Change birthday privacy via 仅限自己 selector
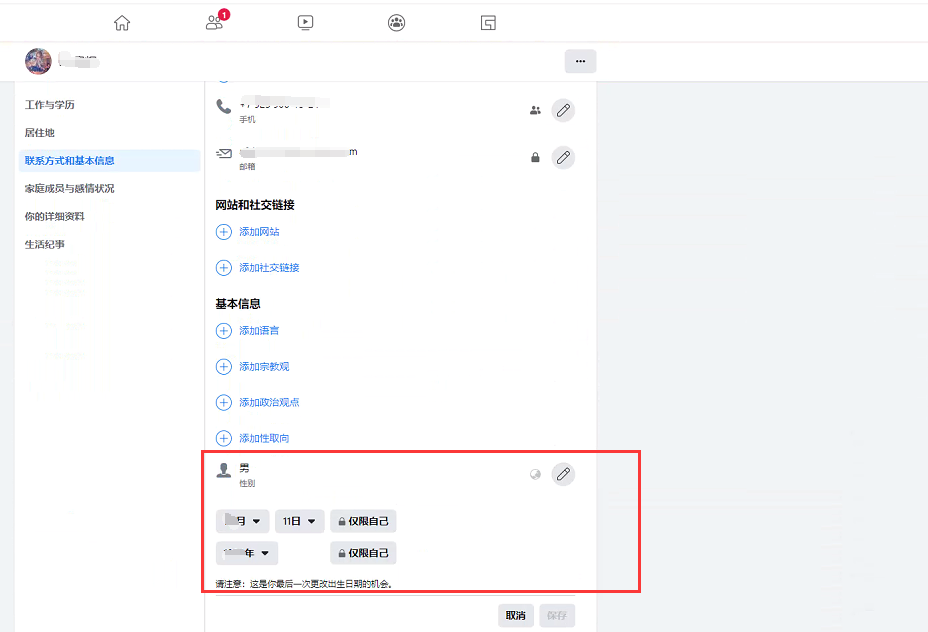Screen dimensions: 928x632 (363, 520)
